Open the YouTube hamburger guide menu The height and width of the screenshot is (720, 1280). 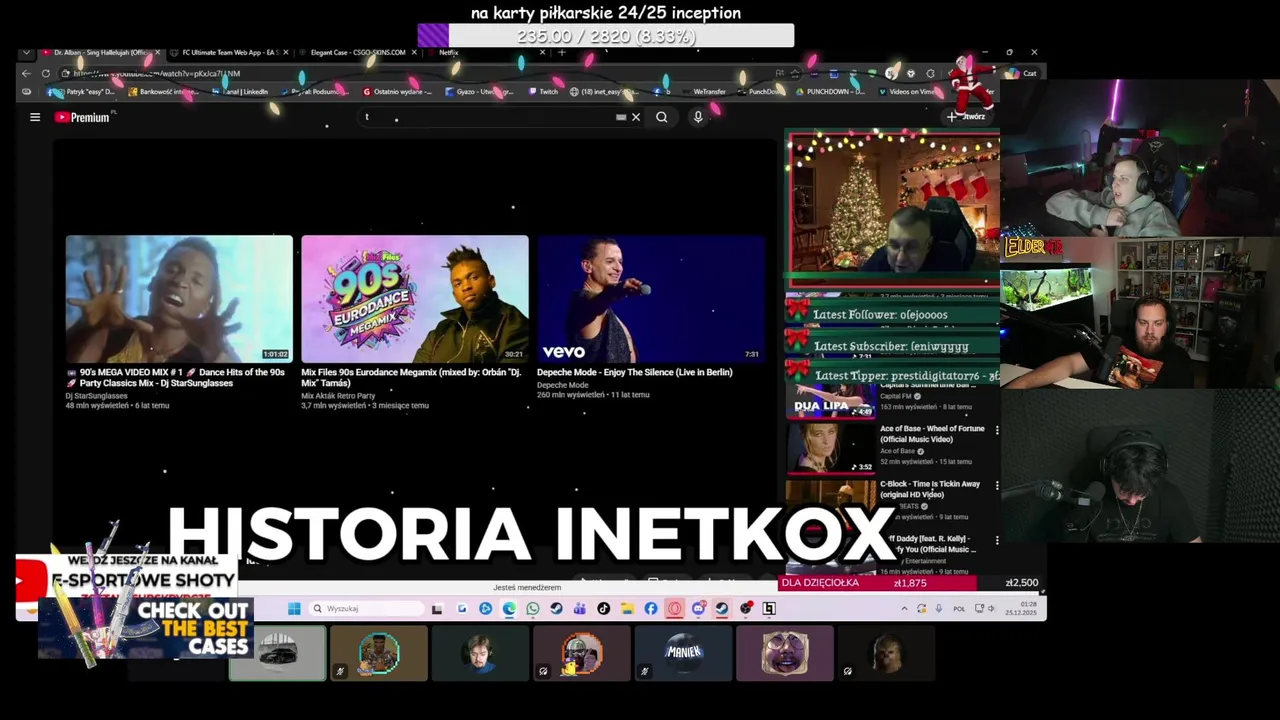35,117
